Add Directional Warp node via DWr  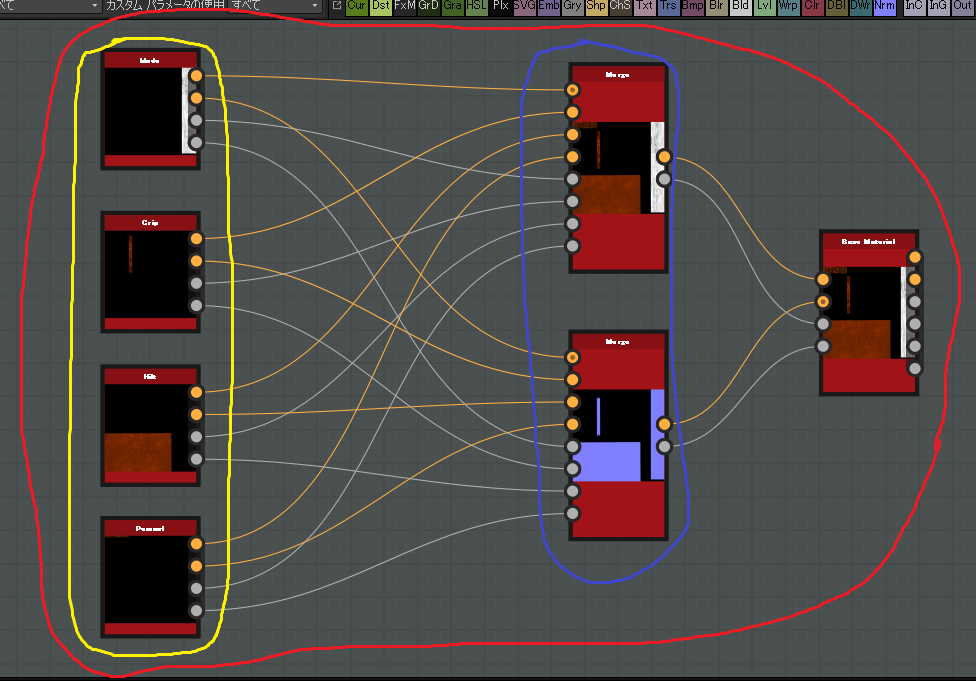[860, 6]
